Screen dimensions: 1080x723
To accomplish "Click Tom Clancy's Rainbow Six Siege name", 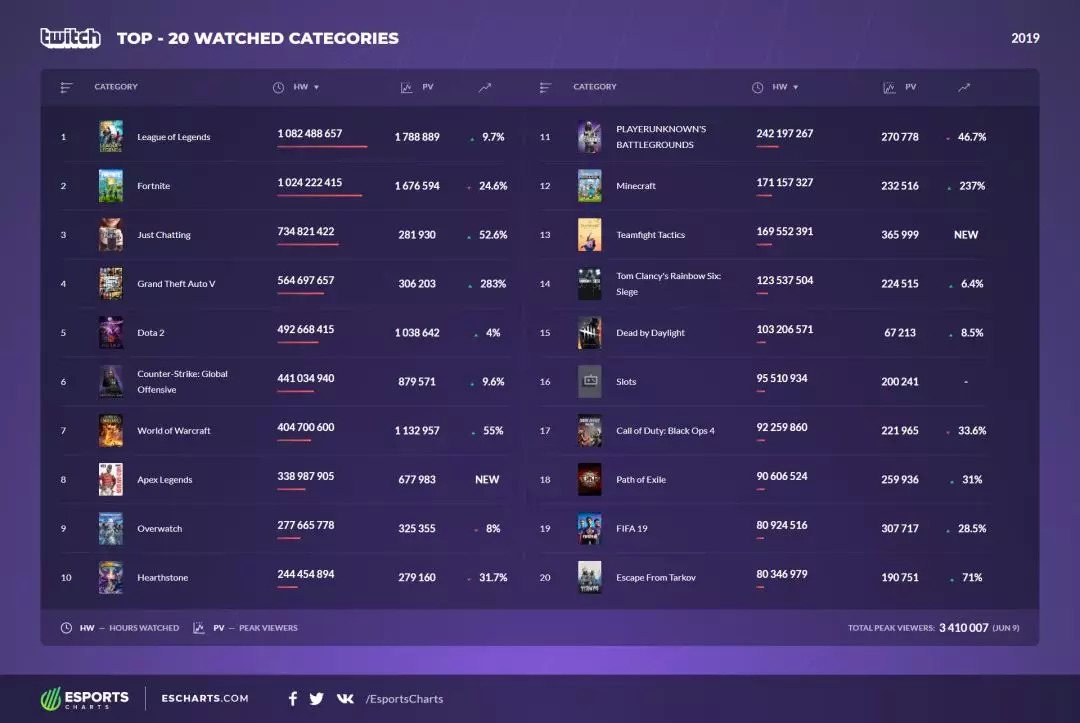I will [x=669, y=284].
